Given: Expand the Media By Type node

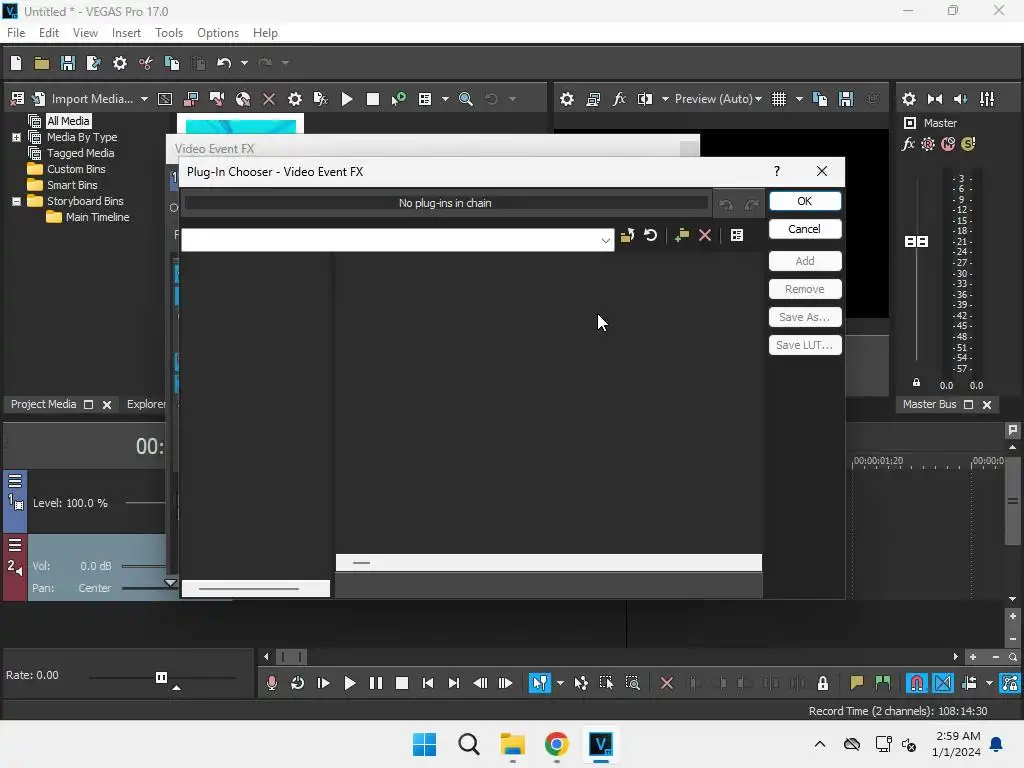Looking at the screenshot, I should point(16,137).
